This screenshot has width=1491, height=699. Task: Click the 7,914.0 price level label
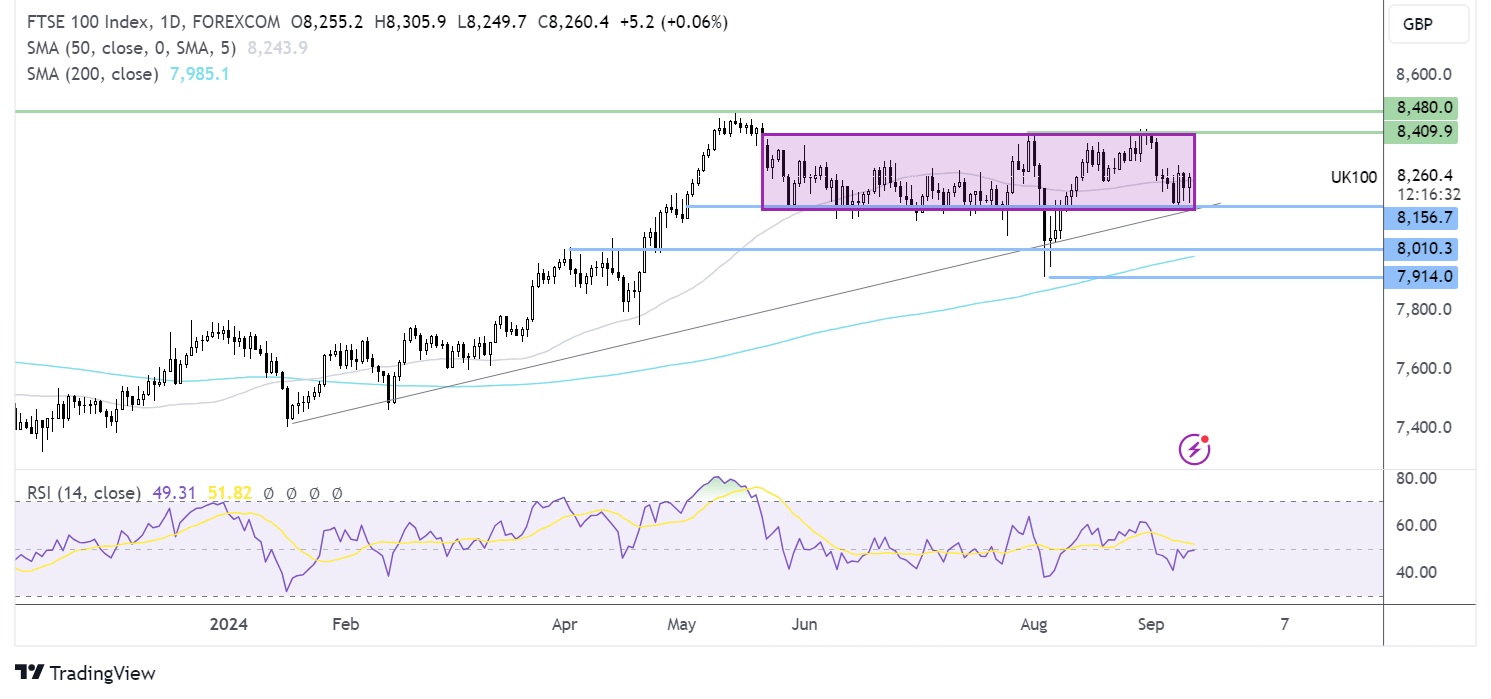pyautogui.click(x=1420, y=276)
